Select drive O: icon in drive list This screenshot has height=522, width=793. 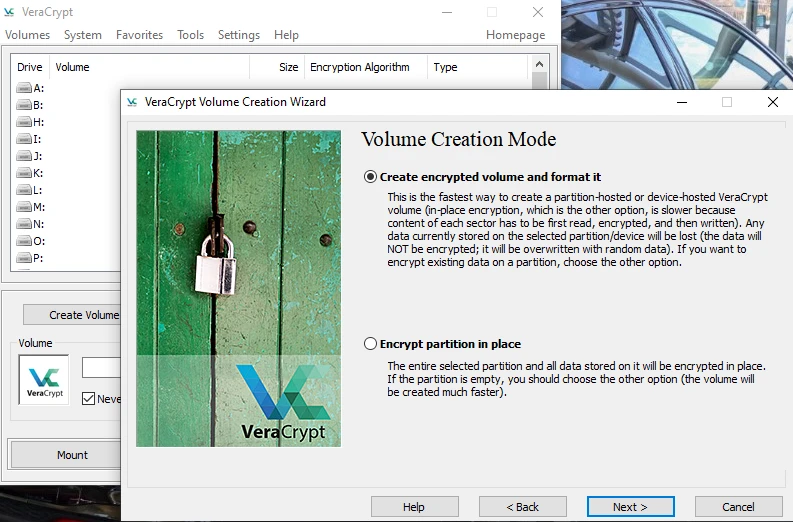[x=24, y=241]
